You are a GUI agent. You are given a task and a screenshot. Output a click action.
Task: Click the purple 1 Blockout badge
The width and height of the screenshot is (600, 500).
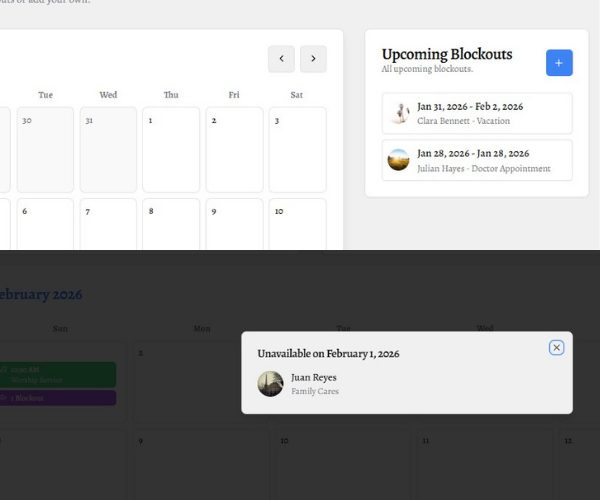pyautogui.click(x=58, y=398)
